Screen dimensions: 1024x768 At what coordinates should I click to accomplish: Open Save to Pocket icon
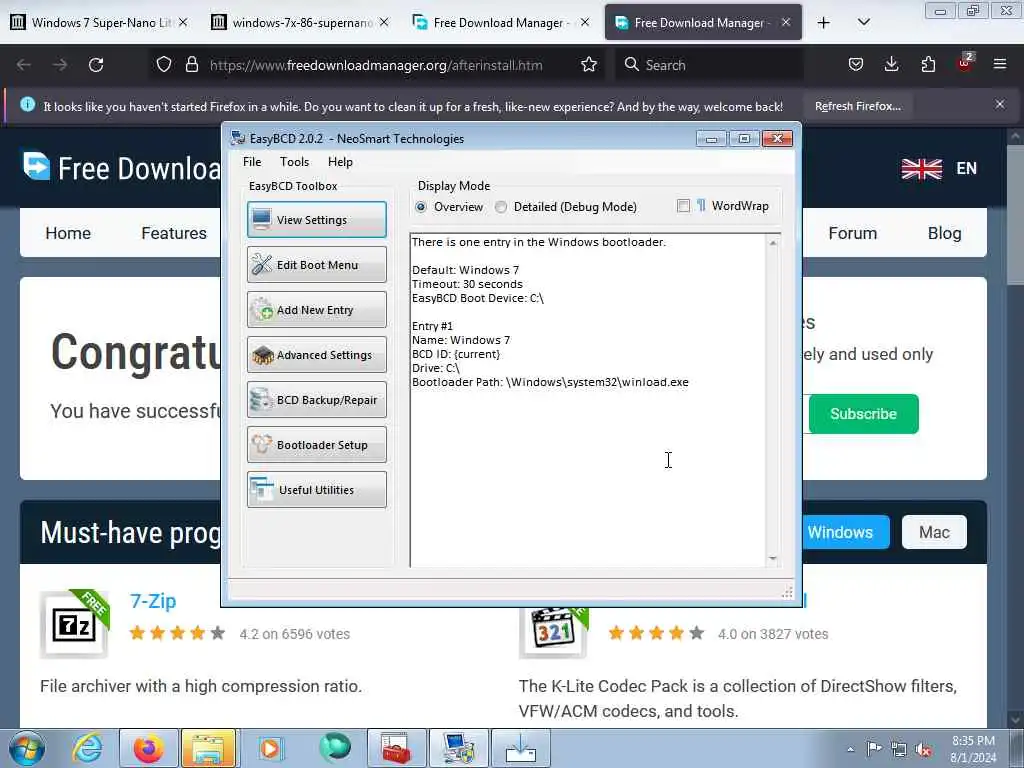point(856,65)
